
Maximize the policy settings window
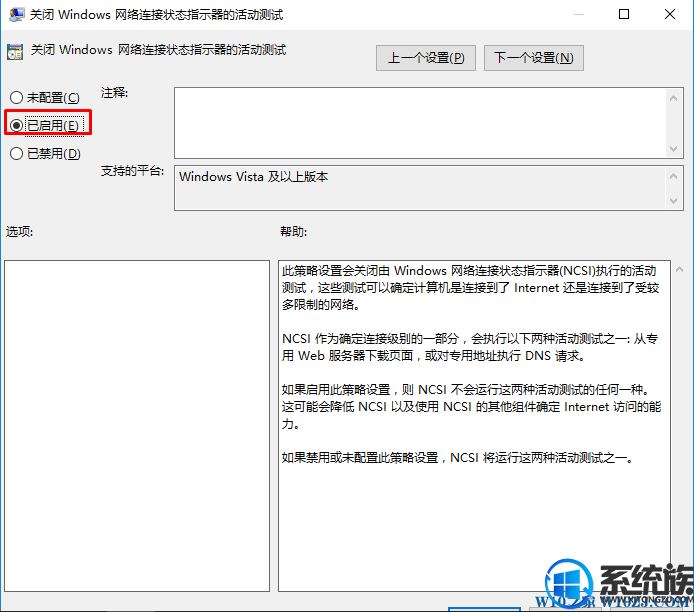(x=624, y=14)
